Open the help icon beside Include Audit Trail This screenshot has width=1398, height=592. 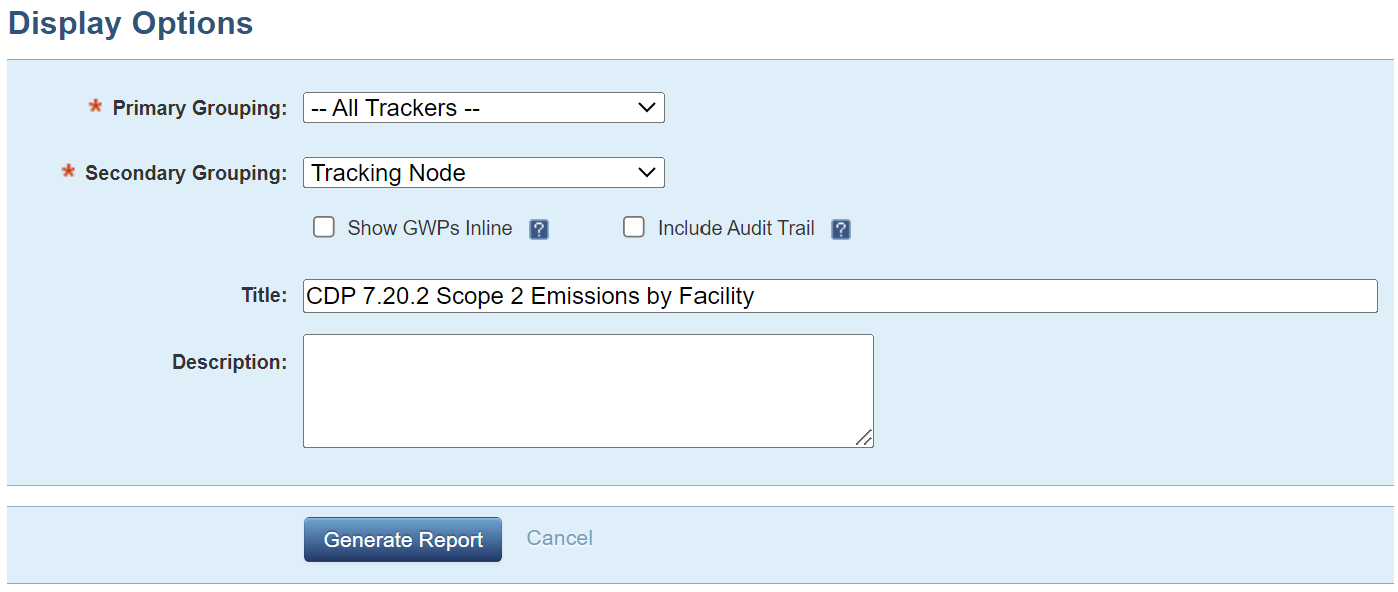[841, 230]
